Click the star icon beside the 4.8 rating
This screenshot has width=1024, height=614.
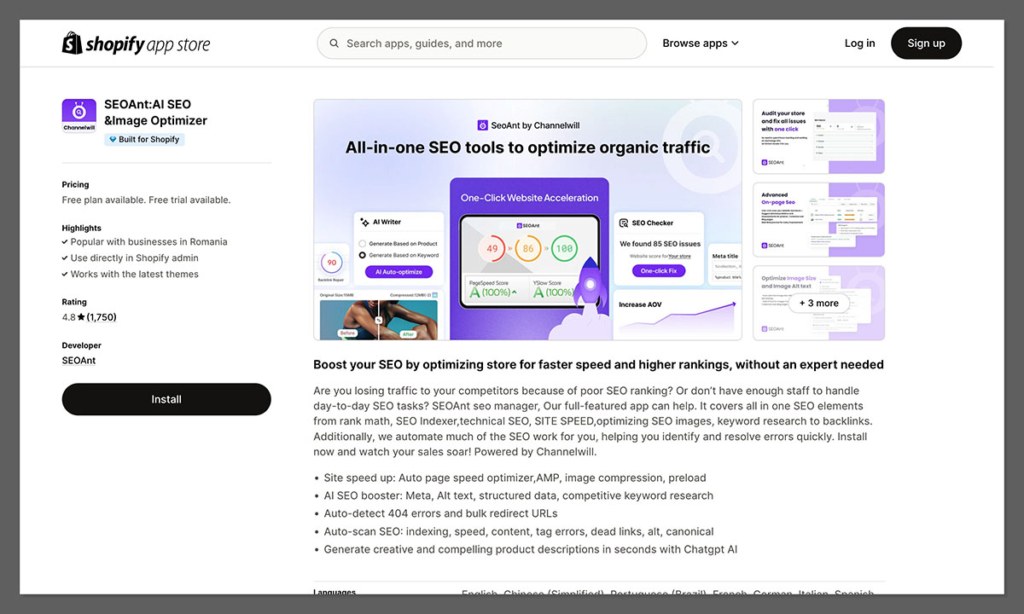coord(80,316)
